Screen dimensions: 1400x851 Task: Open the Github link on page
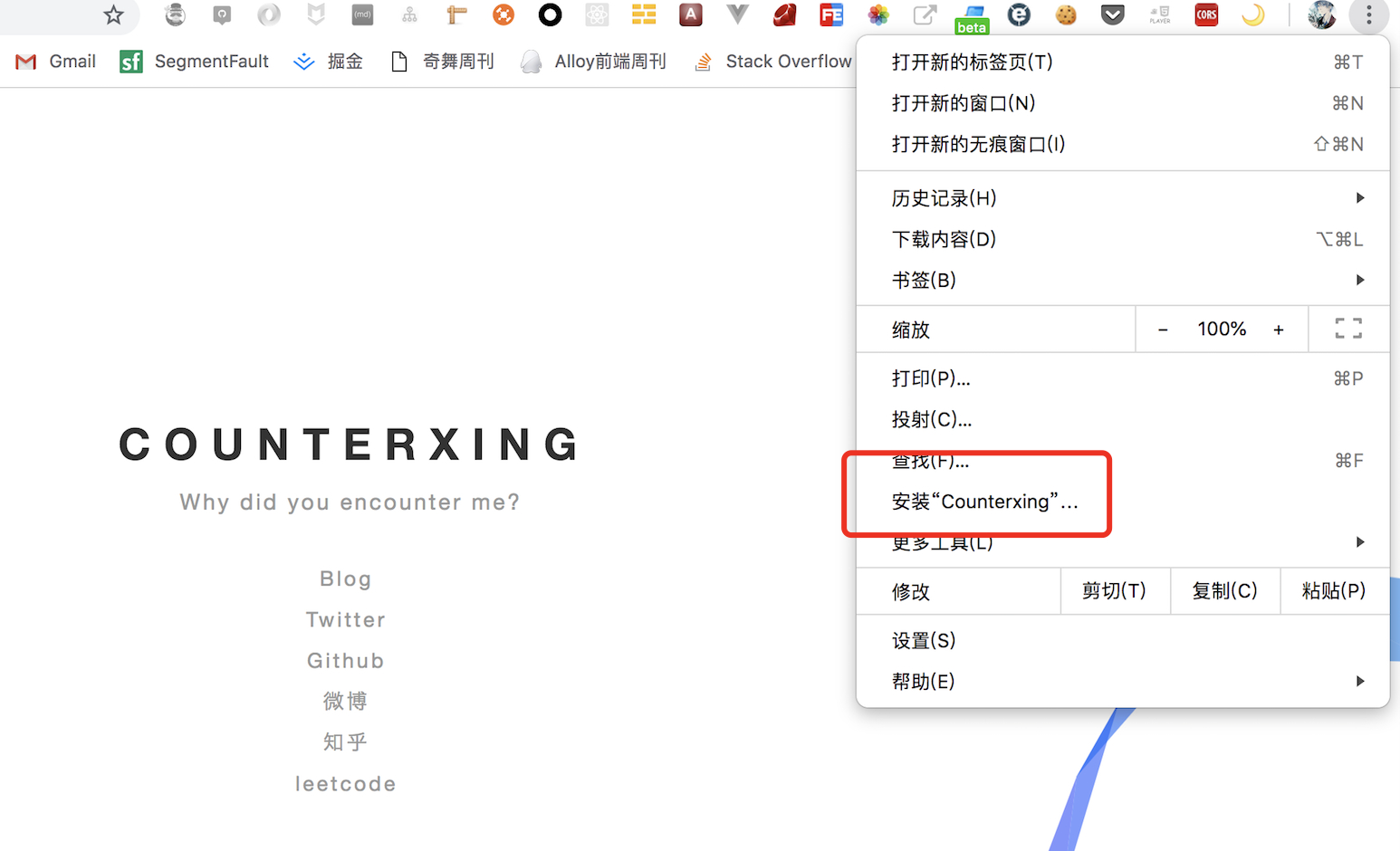(345, 661)
